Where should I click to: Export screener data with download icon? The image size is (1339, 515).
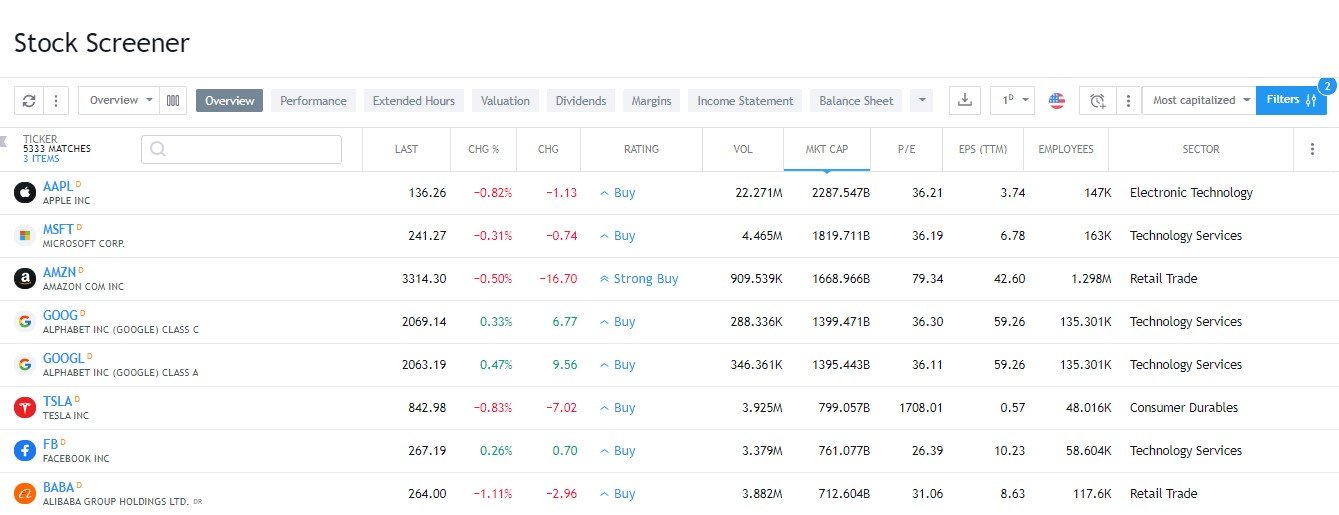point(964,101)
